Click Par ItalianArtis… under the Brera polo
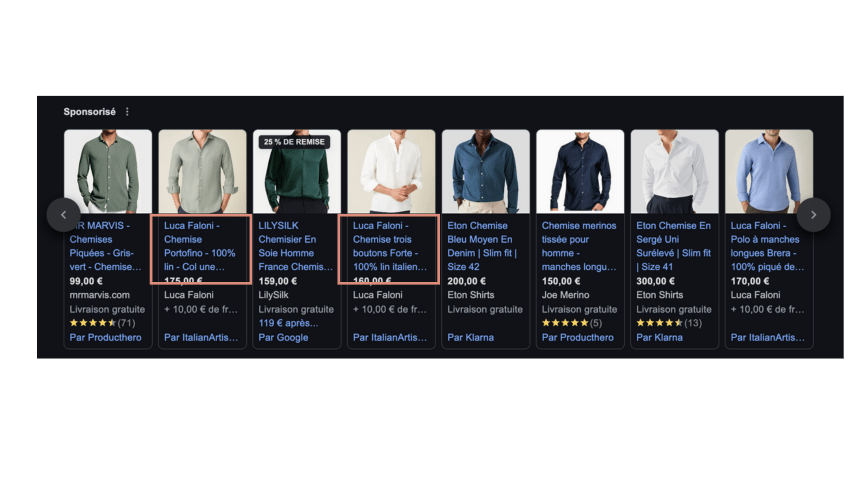 pos(768,337)
